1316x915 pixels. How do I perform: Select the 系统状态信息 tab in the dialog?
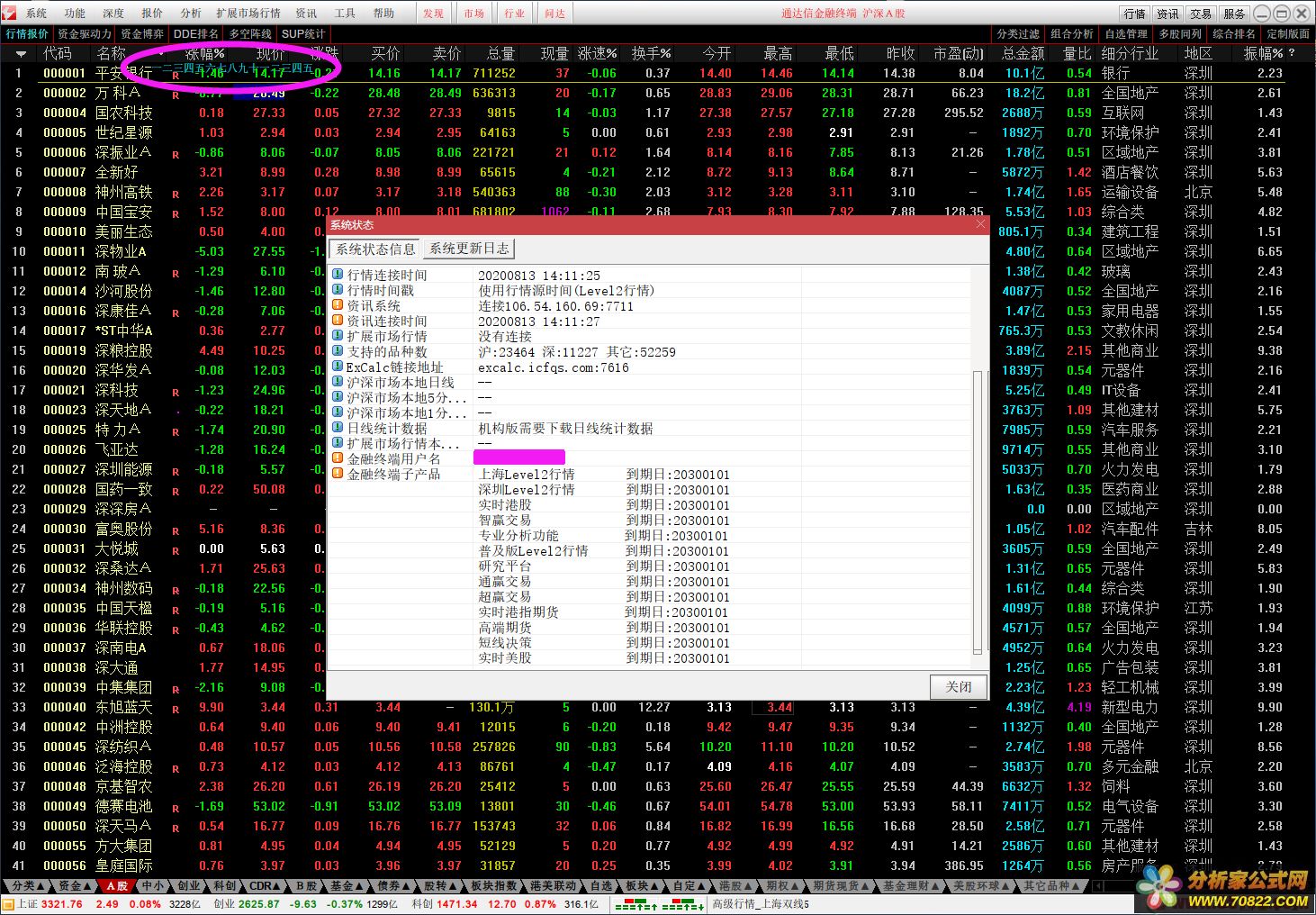tap(375, 249)
